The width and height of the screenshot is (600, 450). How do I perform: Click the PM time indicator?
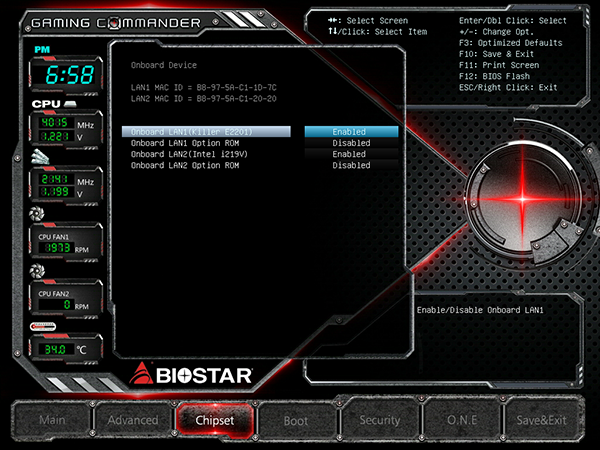click(x=42, y=49)
